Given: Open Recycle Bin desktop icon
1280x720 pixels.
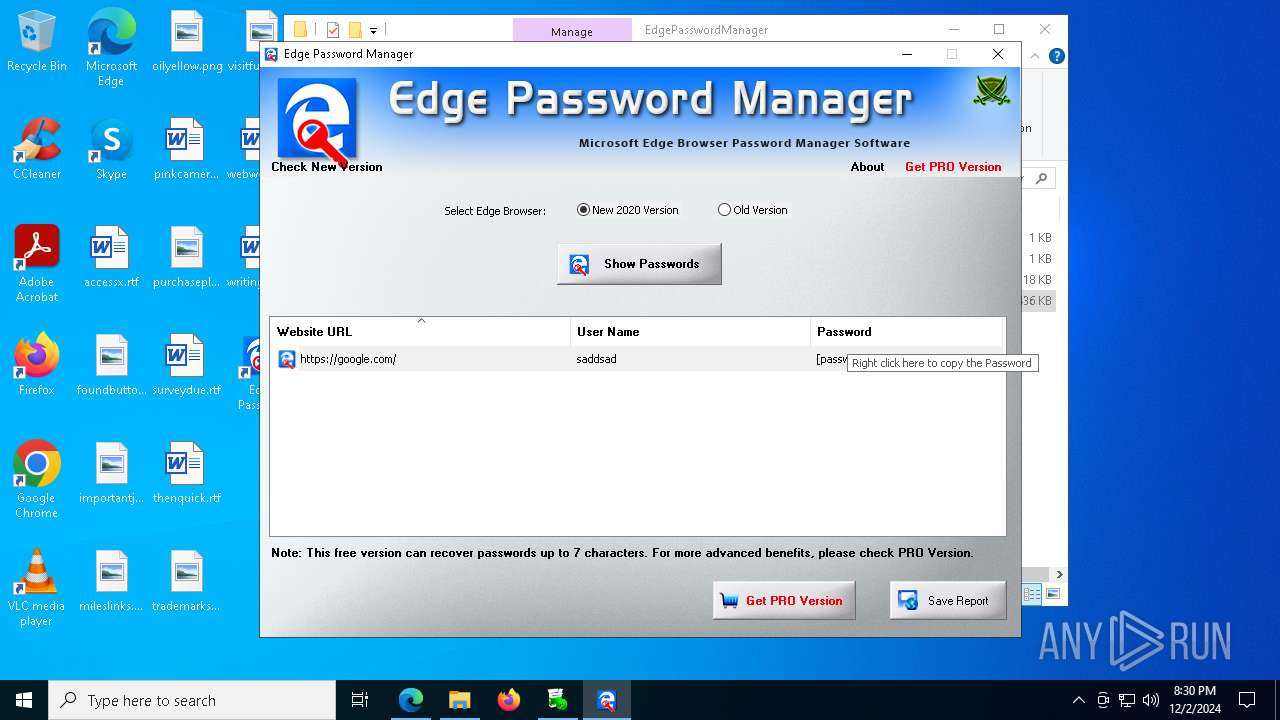Looking at the screenshot, I should (x=37, y=42).
